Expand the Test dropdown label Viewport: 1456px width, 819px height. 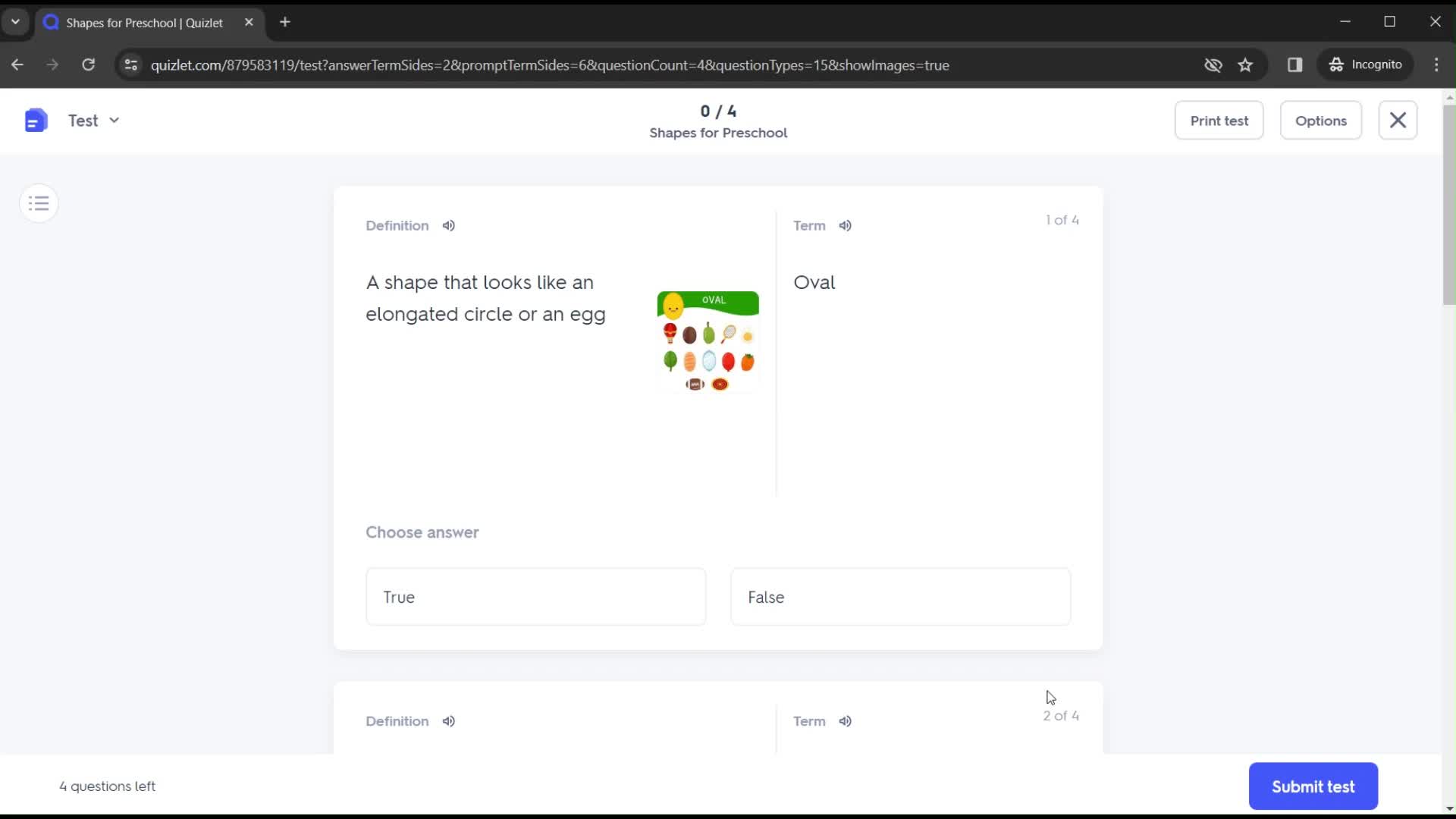point(114,120)
